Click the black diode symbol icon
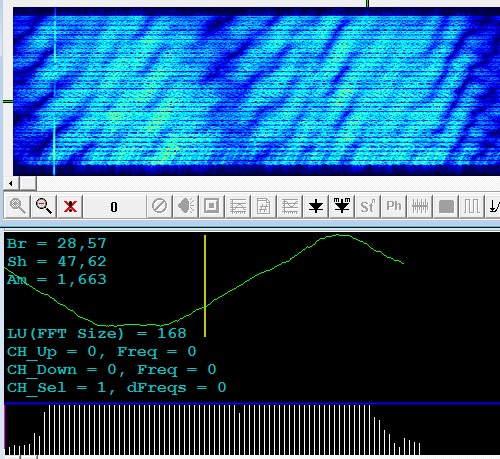 [x=316, y=206]
